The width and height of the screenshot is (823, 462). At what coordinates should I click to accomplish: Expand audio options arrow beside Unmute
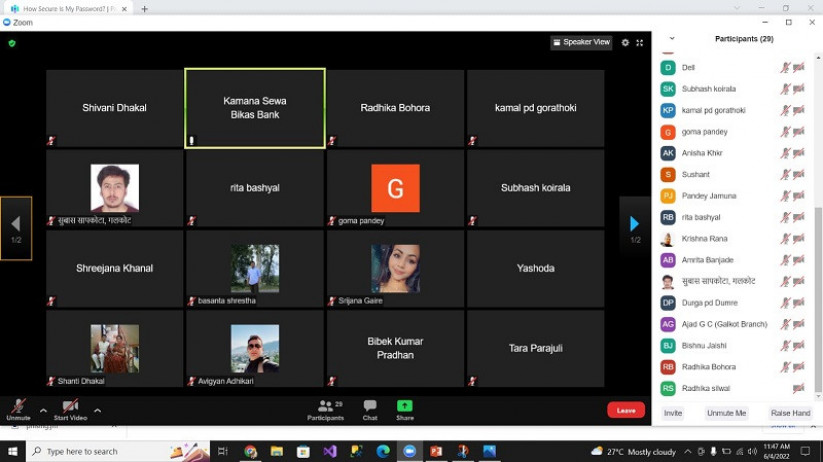click(x=43, y=410)
